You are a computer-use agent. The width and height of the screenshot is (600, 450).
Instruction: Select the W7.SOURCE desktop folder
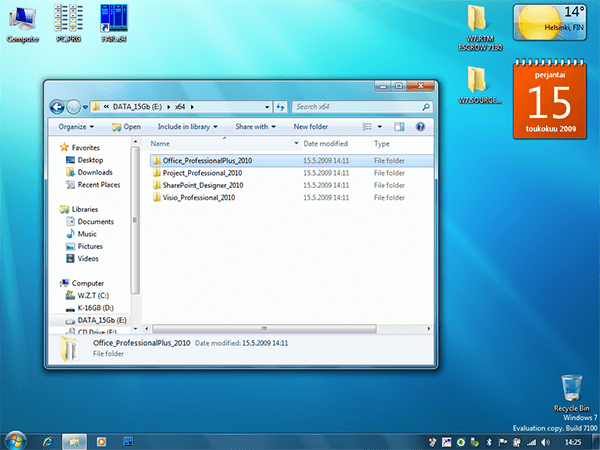pyautogui.click(x=480, y=85)
